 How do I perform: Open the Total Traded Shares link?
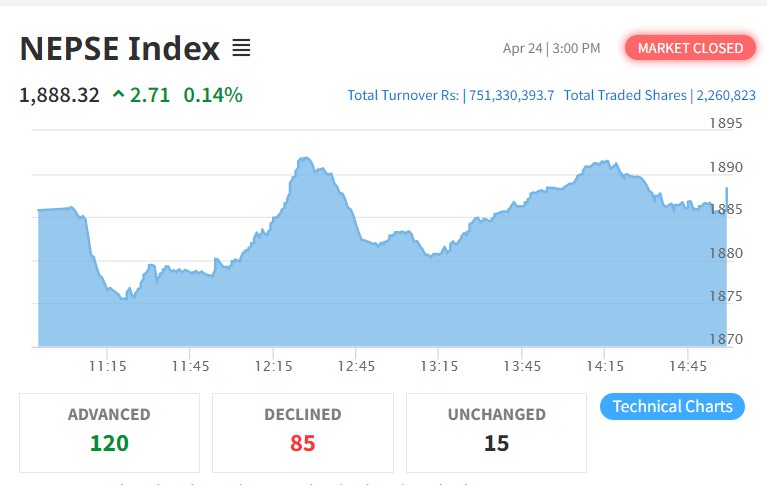pos(659,95)
